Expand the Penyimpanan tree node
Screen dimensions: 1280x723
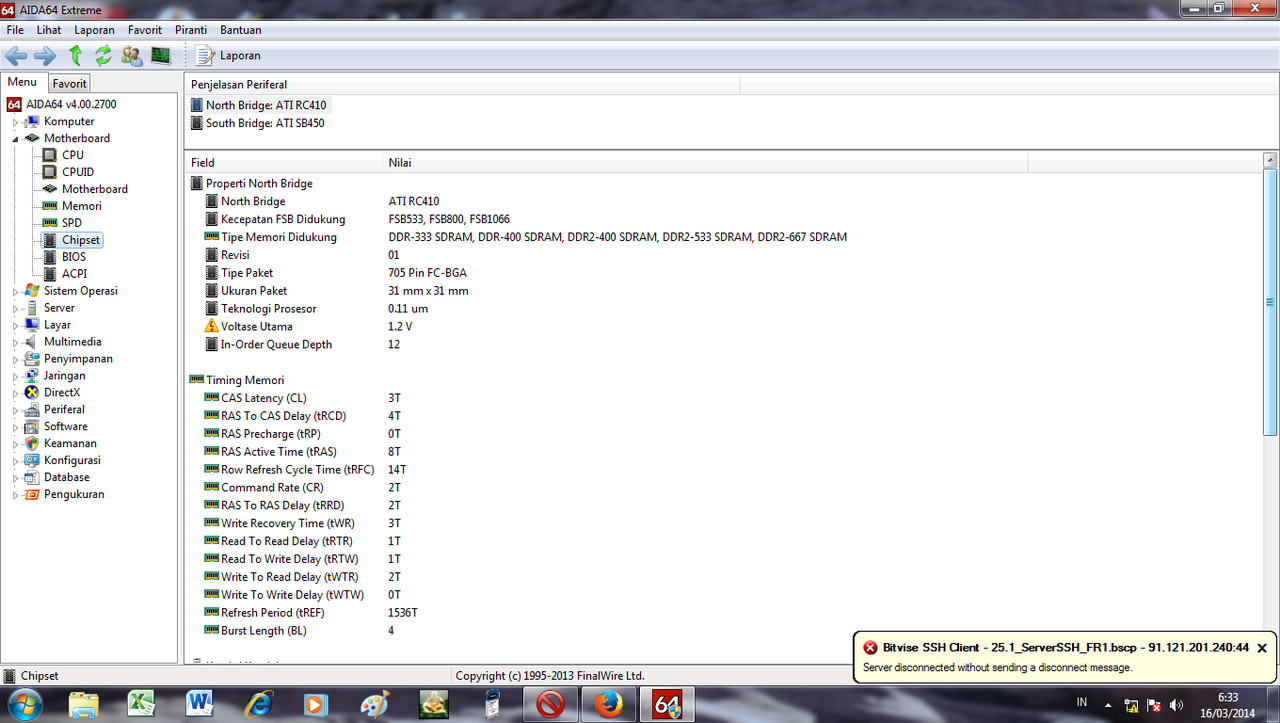[x=15, y=360]
